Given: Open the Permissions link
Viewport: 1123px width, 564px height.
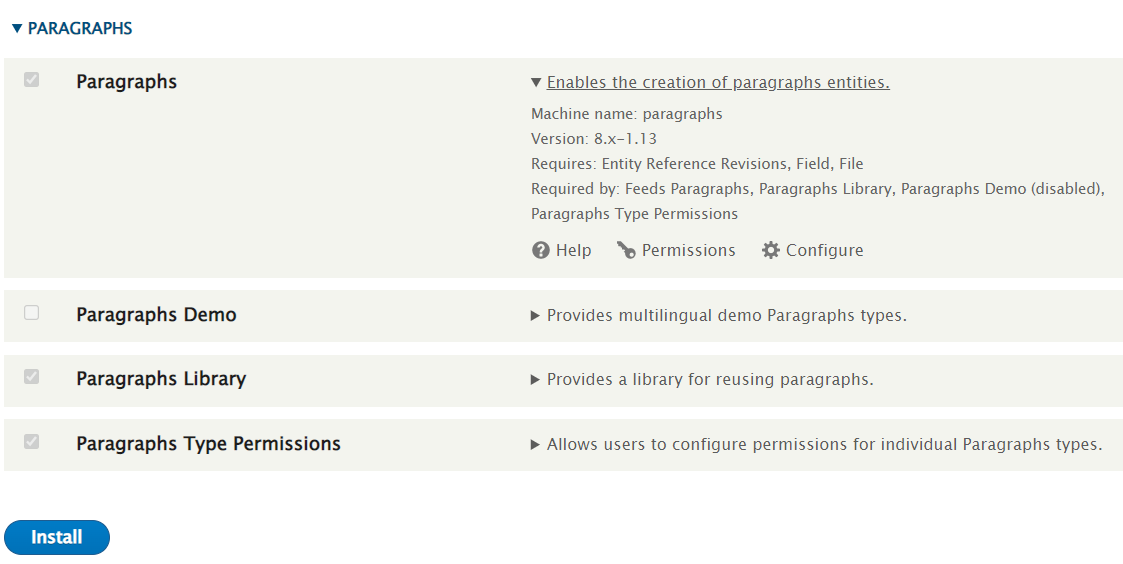Looking at the screenshot, I should coord(688,250).
